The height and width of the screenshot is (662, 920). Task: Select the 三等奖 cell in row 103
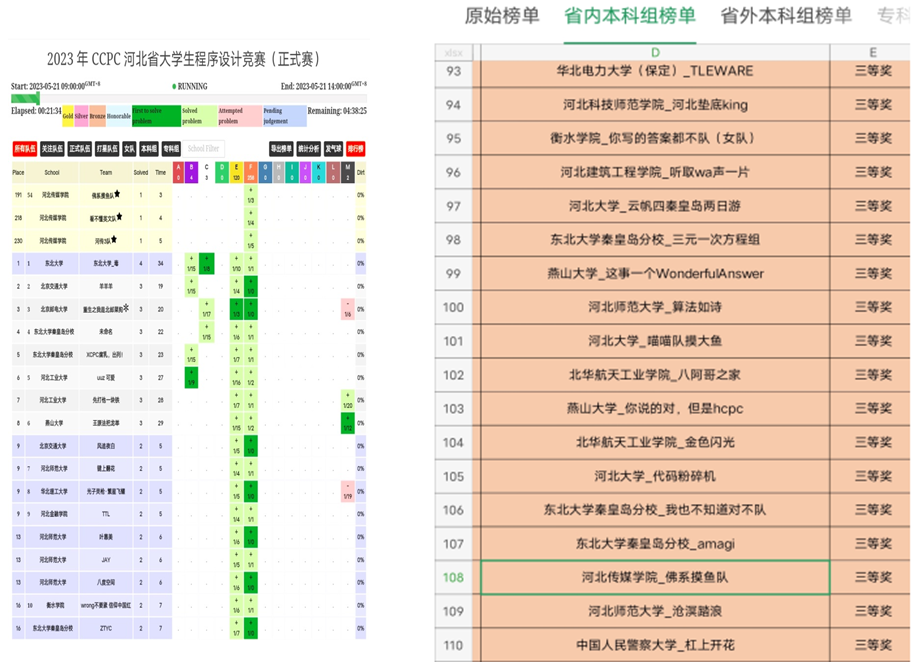[x=871, y=409]
